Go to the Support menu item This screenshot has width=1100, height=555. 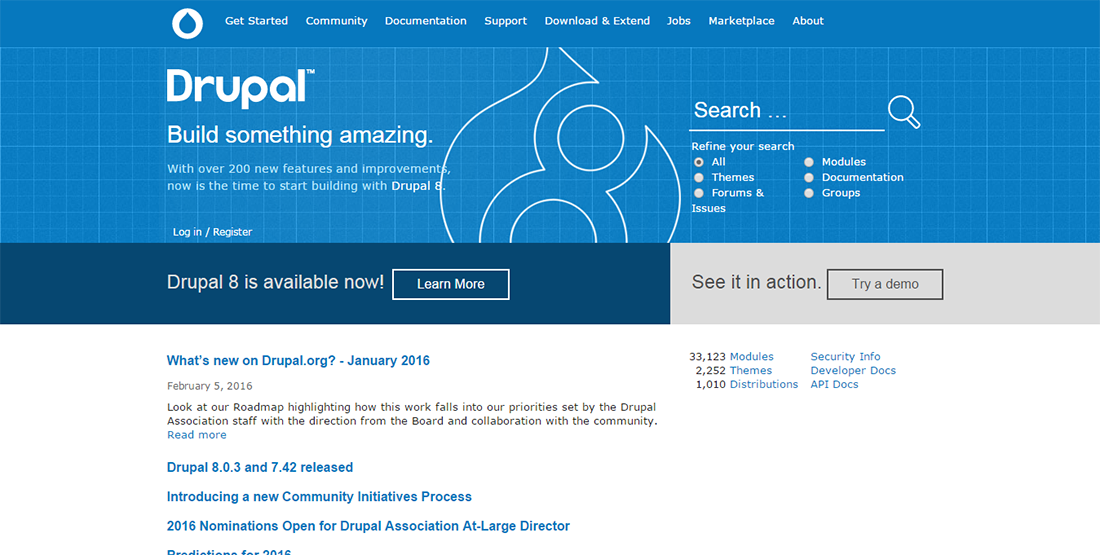pyautogui.click(x=505, y=21)
